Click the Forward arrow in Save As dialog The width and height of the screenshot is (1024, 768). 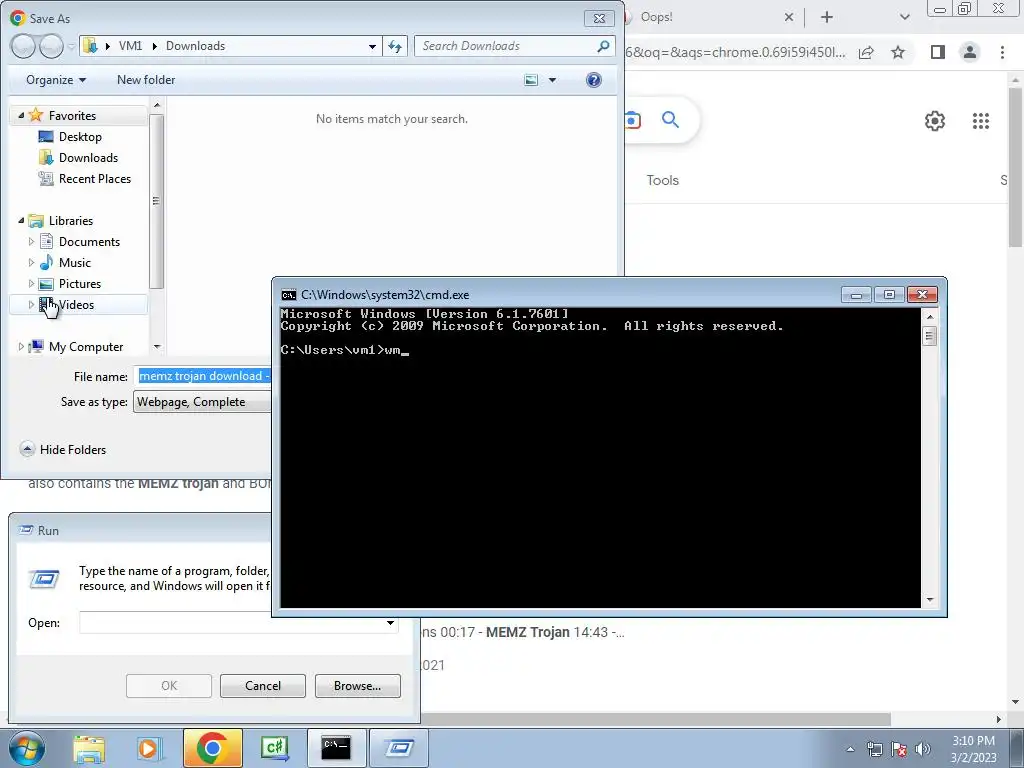[x=51, y=46]
